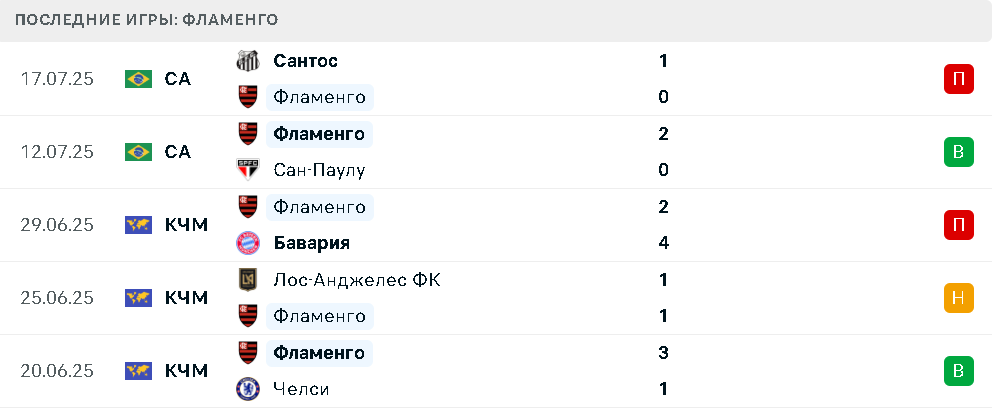Viewport: 994px width, 412px height.
Task: Click the Последние игры: Фламенго header
Action: pos(146,20)
